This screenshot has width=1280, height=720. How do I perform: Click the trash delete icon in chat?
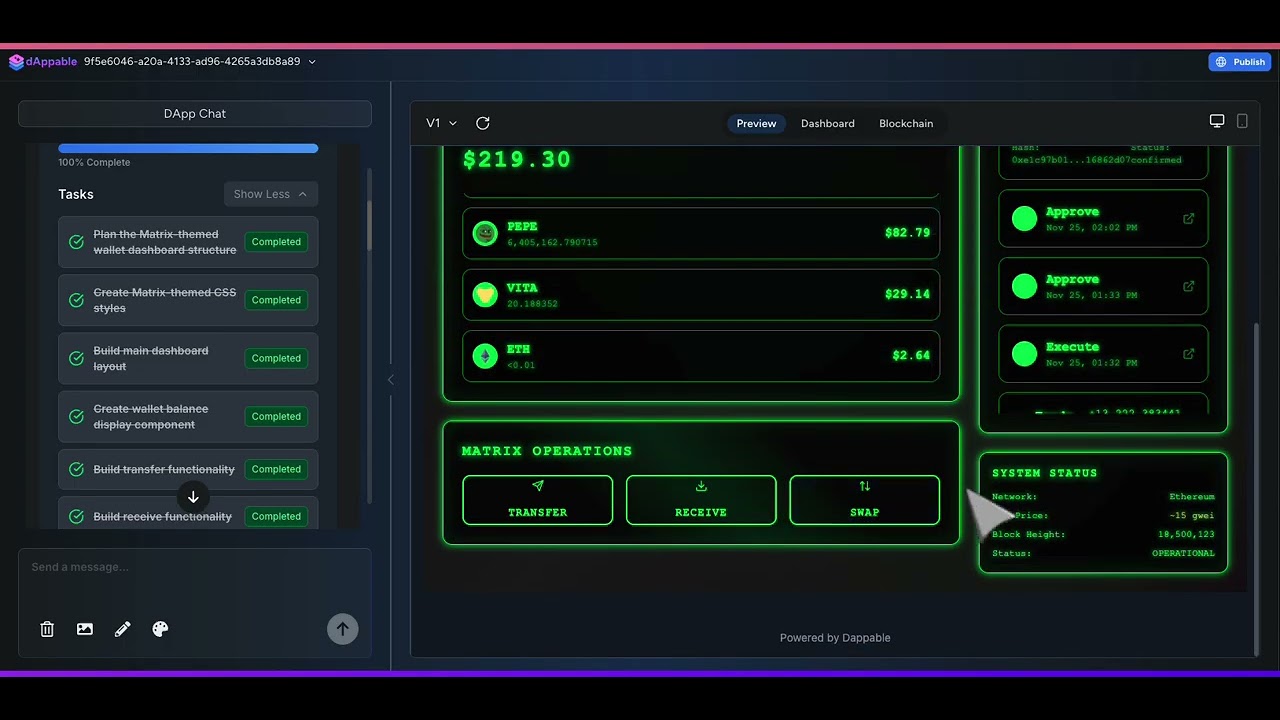click(x=47, y=629)
